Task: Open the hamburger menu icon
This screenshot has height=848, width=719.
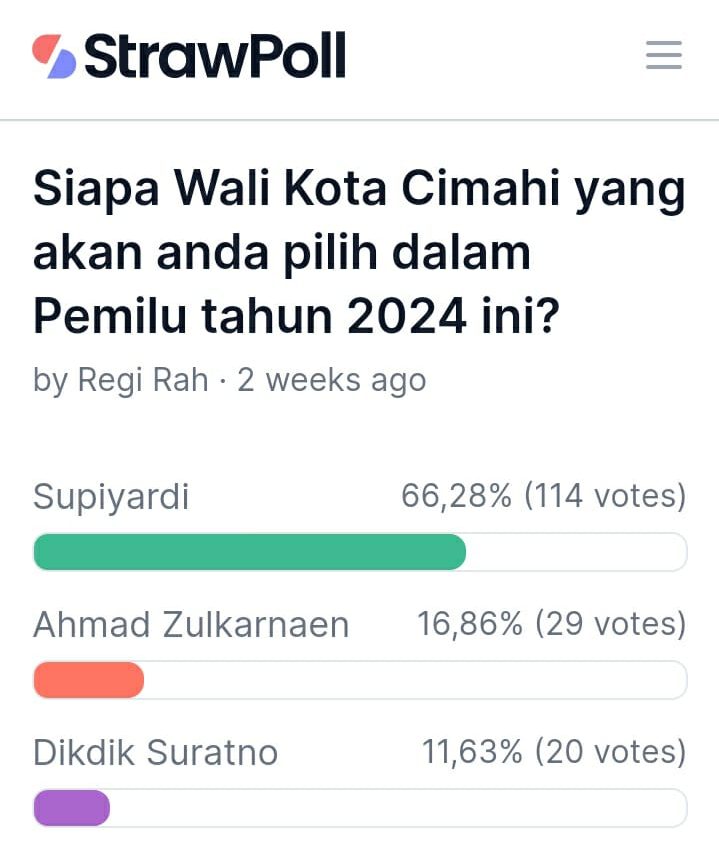Action: point(663,55)
